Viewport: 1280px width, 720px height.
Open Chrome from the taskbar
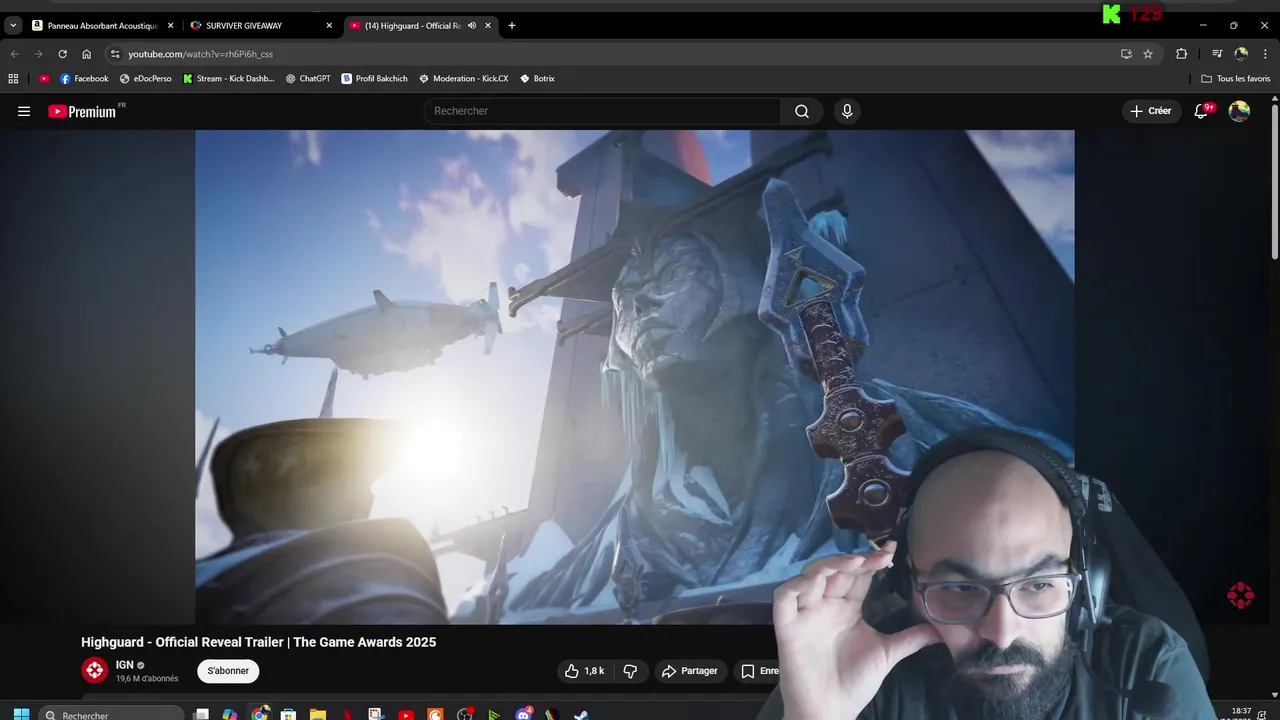260,714
